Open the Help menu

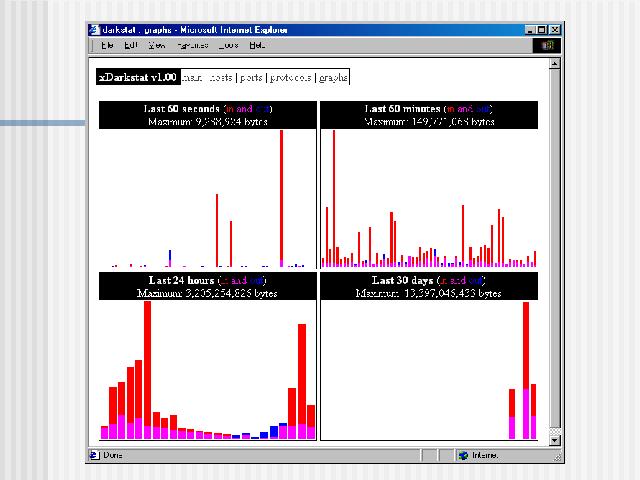[x=257, y=45]
